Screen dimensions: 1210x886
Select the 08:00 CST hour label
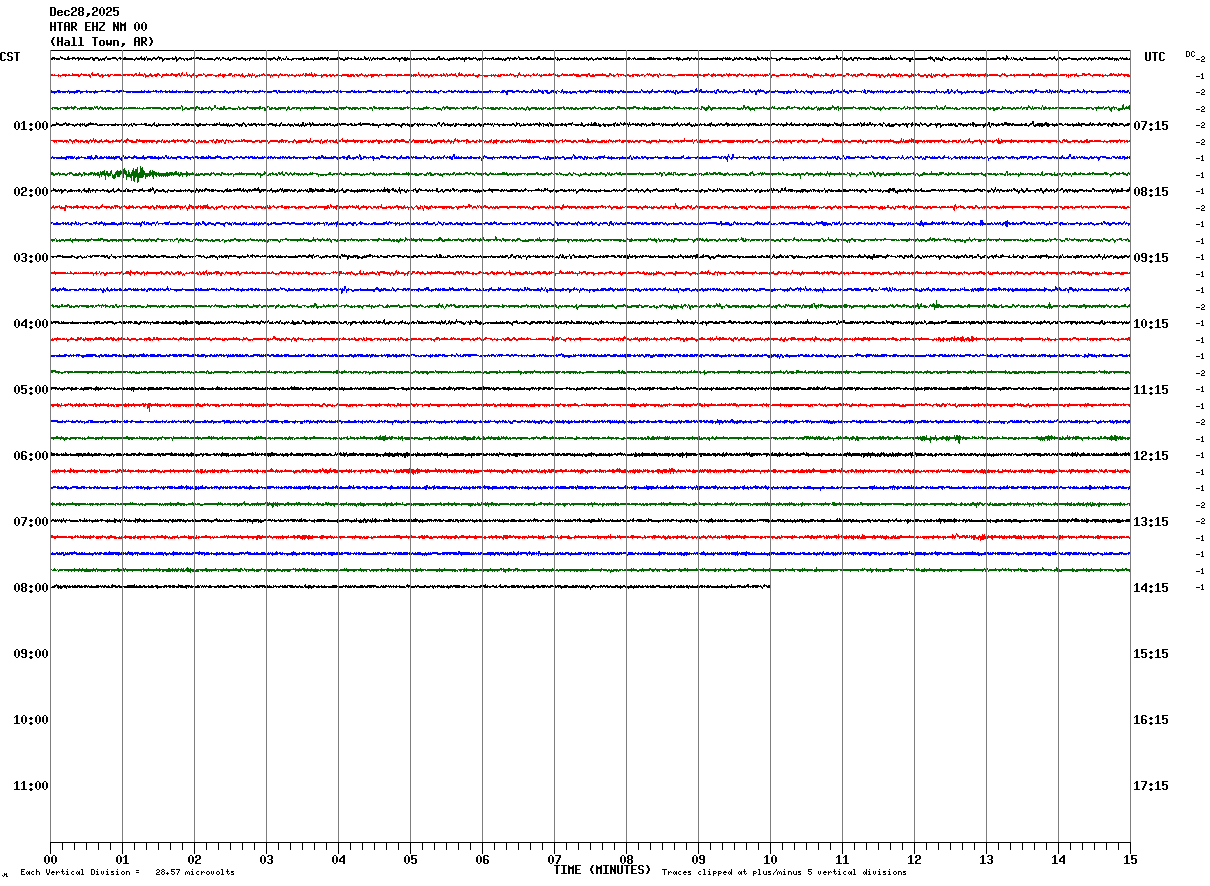click(x=31, y=588)
